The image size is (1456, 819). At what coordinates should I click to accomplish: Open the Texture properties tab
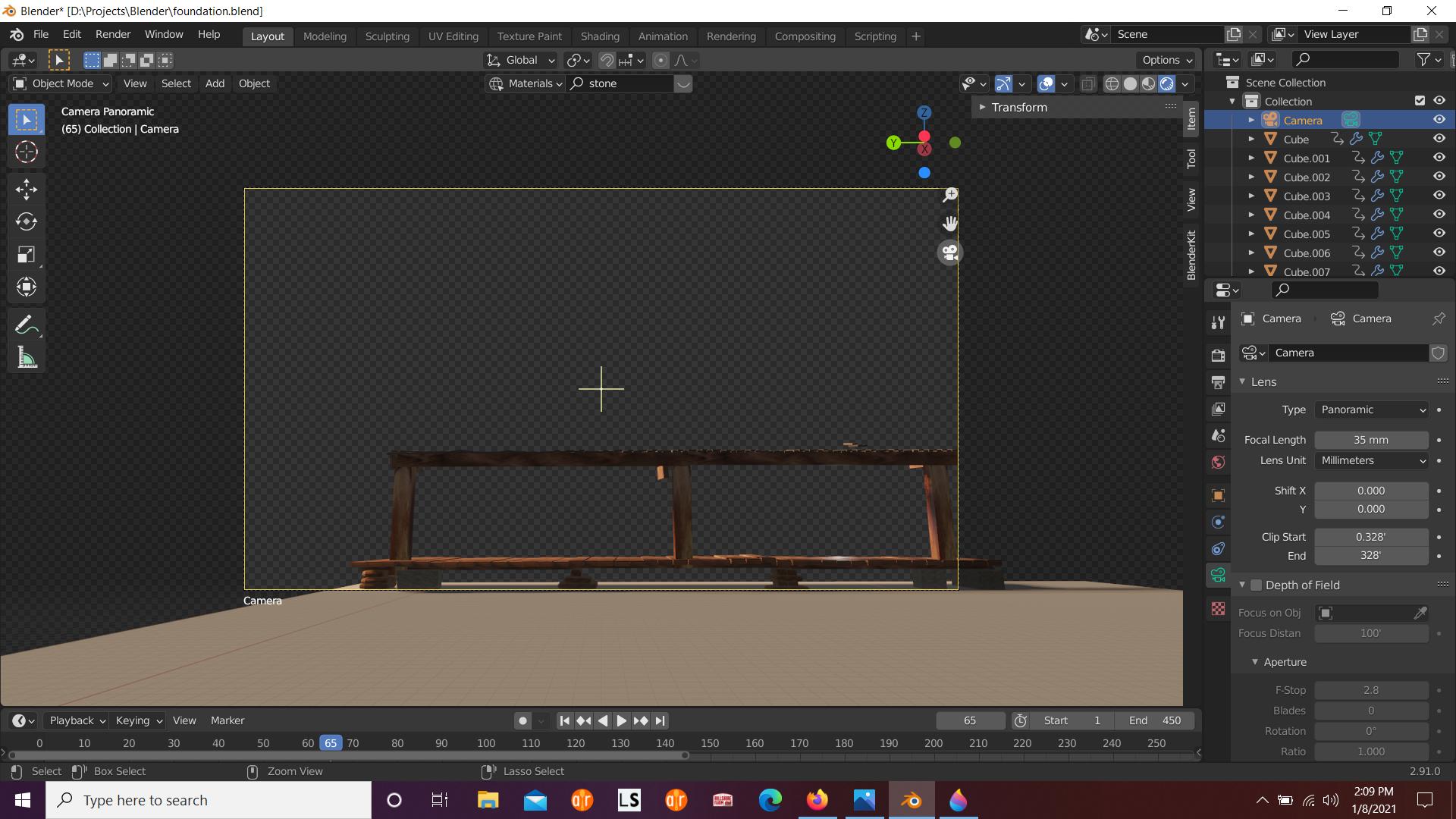click(1218, 608)
